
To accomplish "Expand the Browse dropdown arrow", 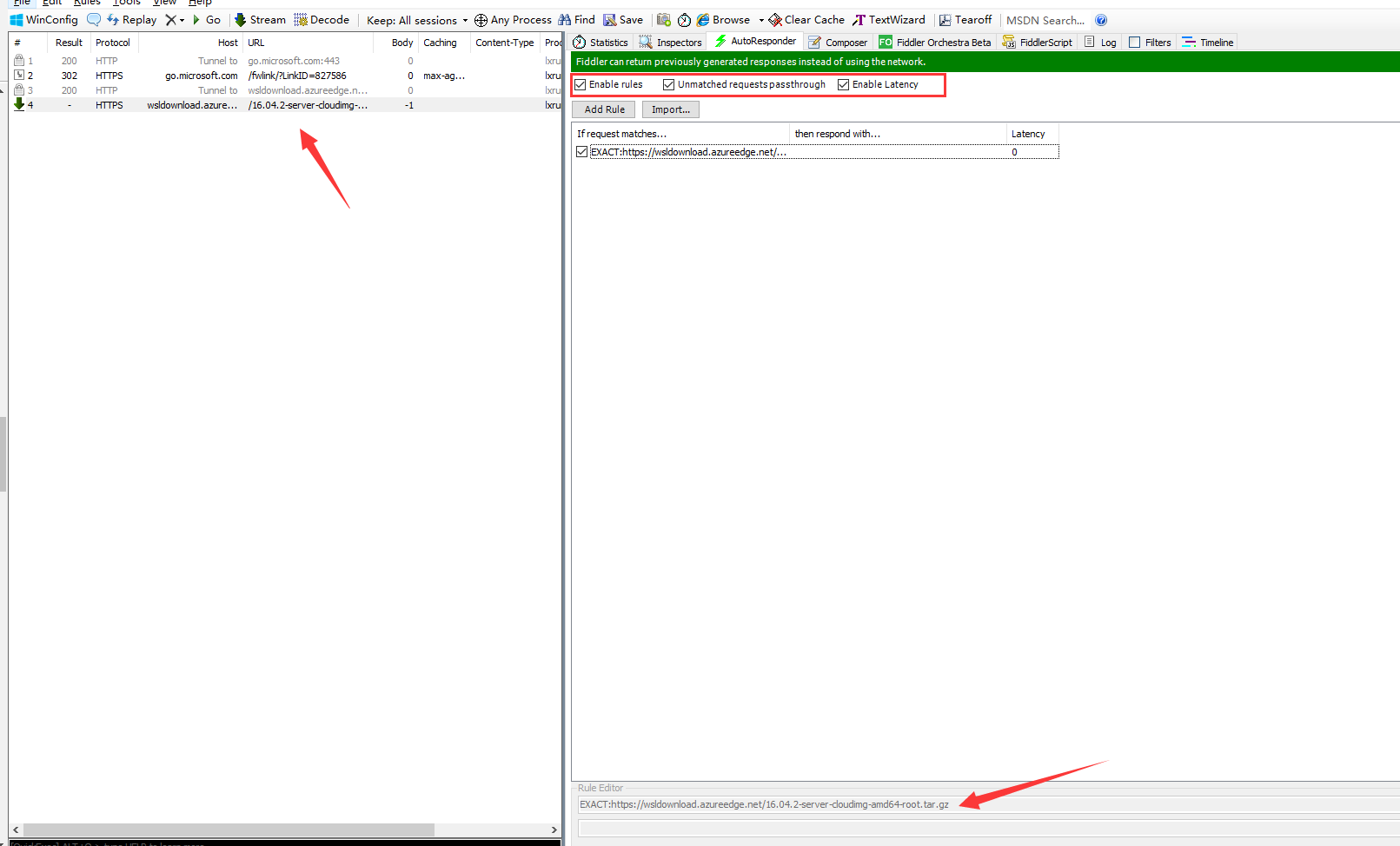I will [x=761, y=20].
